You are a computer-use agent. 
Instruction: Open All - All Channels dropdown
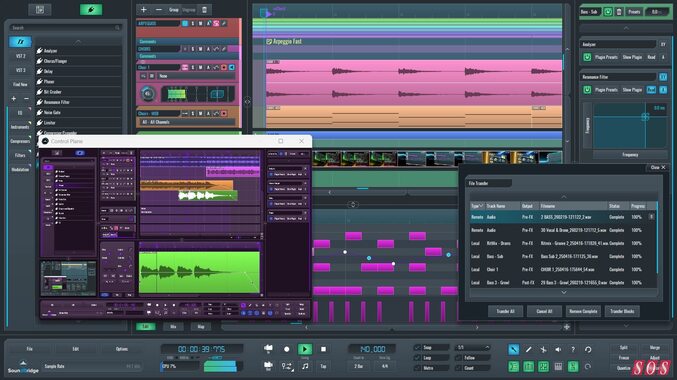tap(187, 122)
